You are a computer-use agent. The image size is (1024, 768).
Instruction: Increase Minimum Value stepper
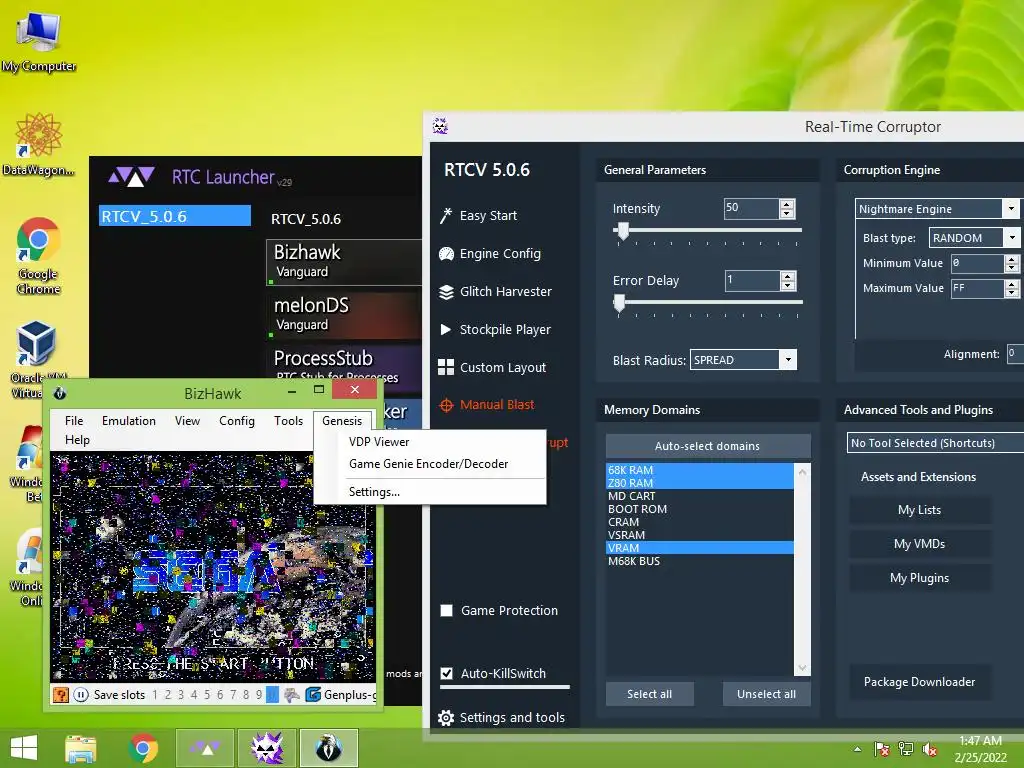pos(1012,259)
